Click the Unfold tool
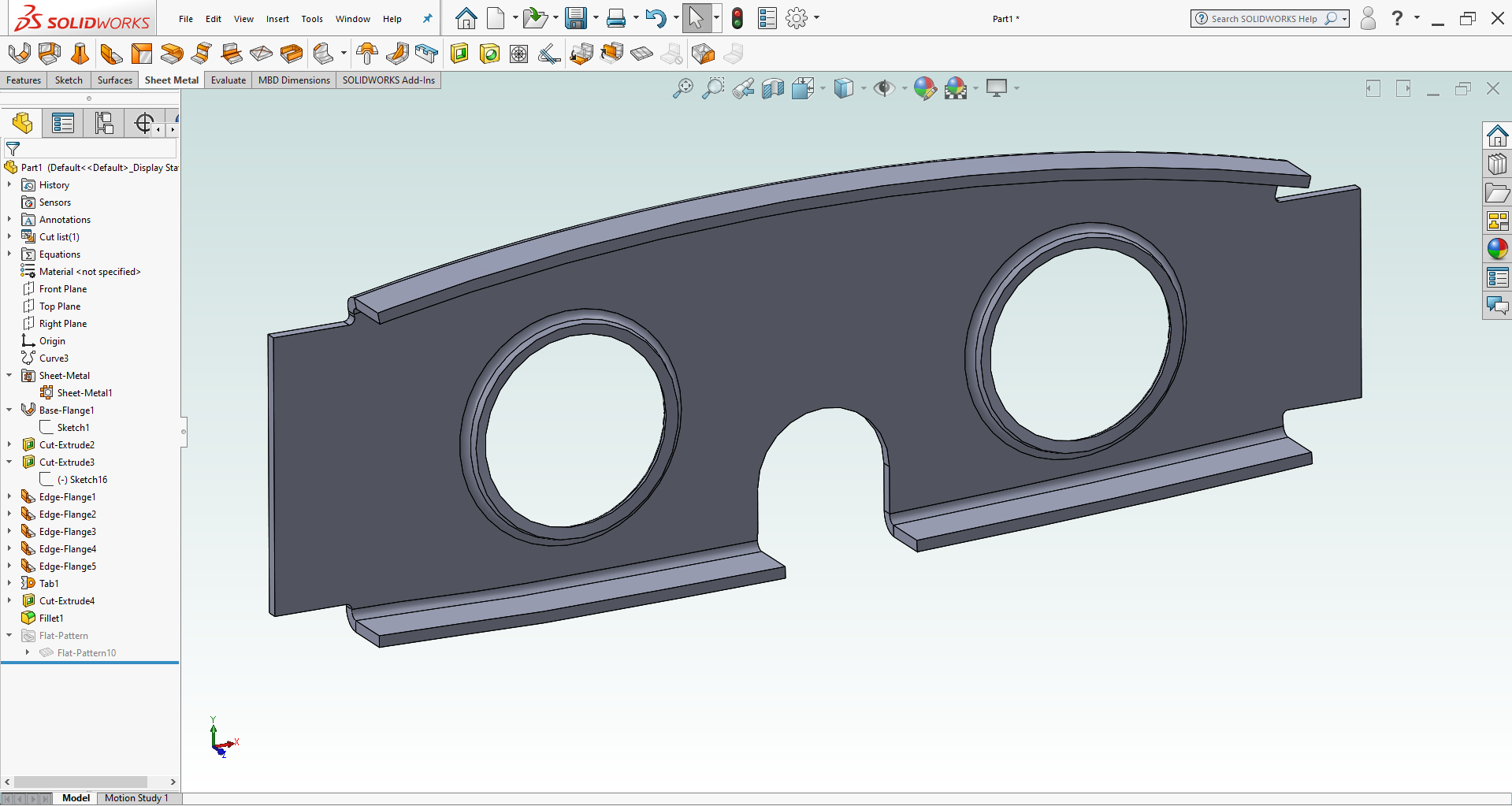1512x806 pixels. 581,54
